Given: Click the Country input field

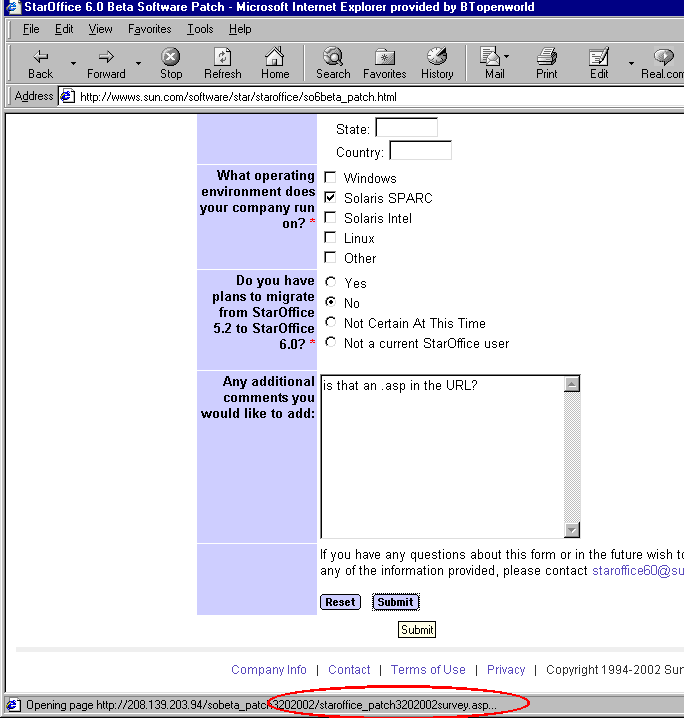Looking at the screenshot, I should [420, 151].
